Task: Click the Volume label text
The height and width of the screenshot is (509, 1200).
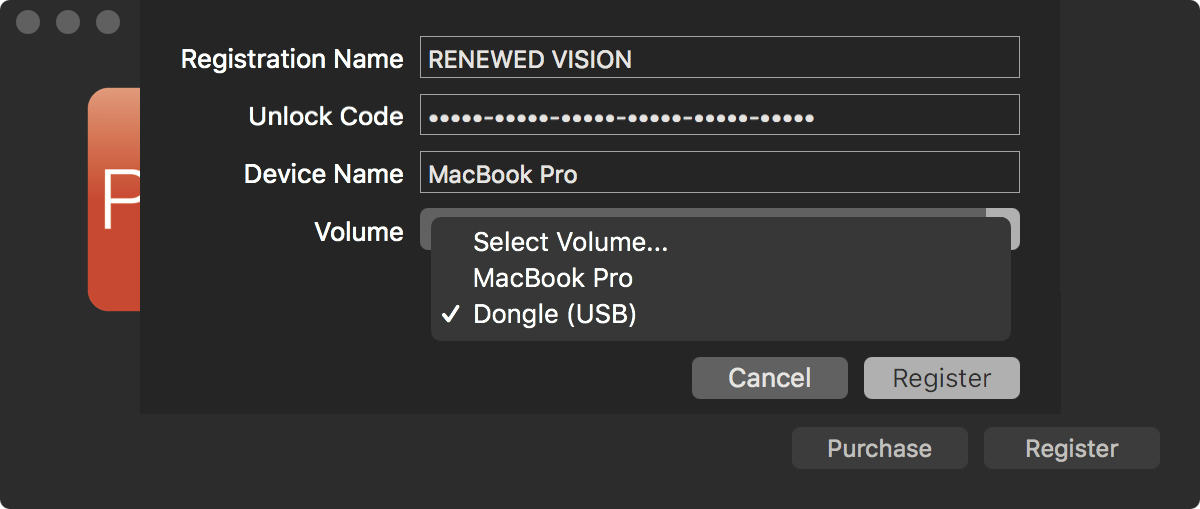Action: pos(359,232)
